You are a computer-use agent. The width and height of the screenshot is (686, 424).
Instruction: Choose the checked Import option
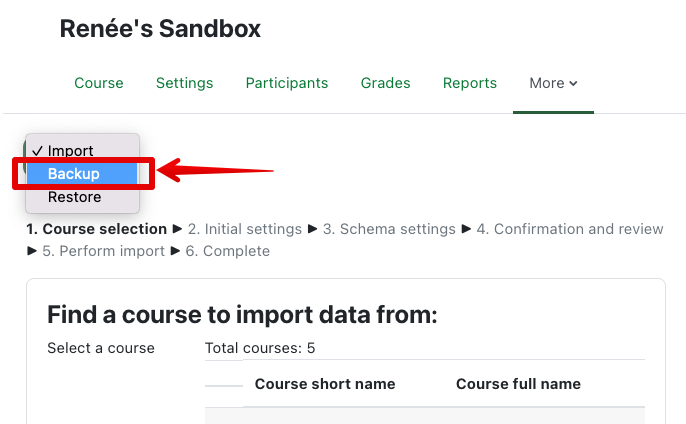(x=70, y=151)
